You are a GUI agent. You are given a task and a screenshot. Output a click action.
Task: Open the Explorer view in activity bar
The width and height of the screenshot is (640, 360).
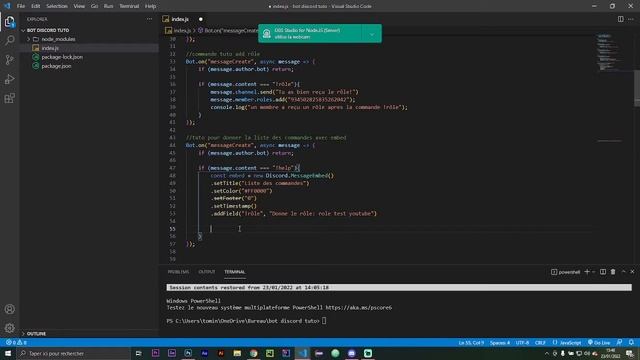click(9, 22)
